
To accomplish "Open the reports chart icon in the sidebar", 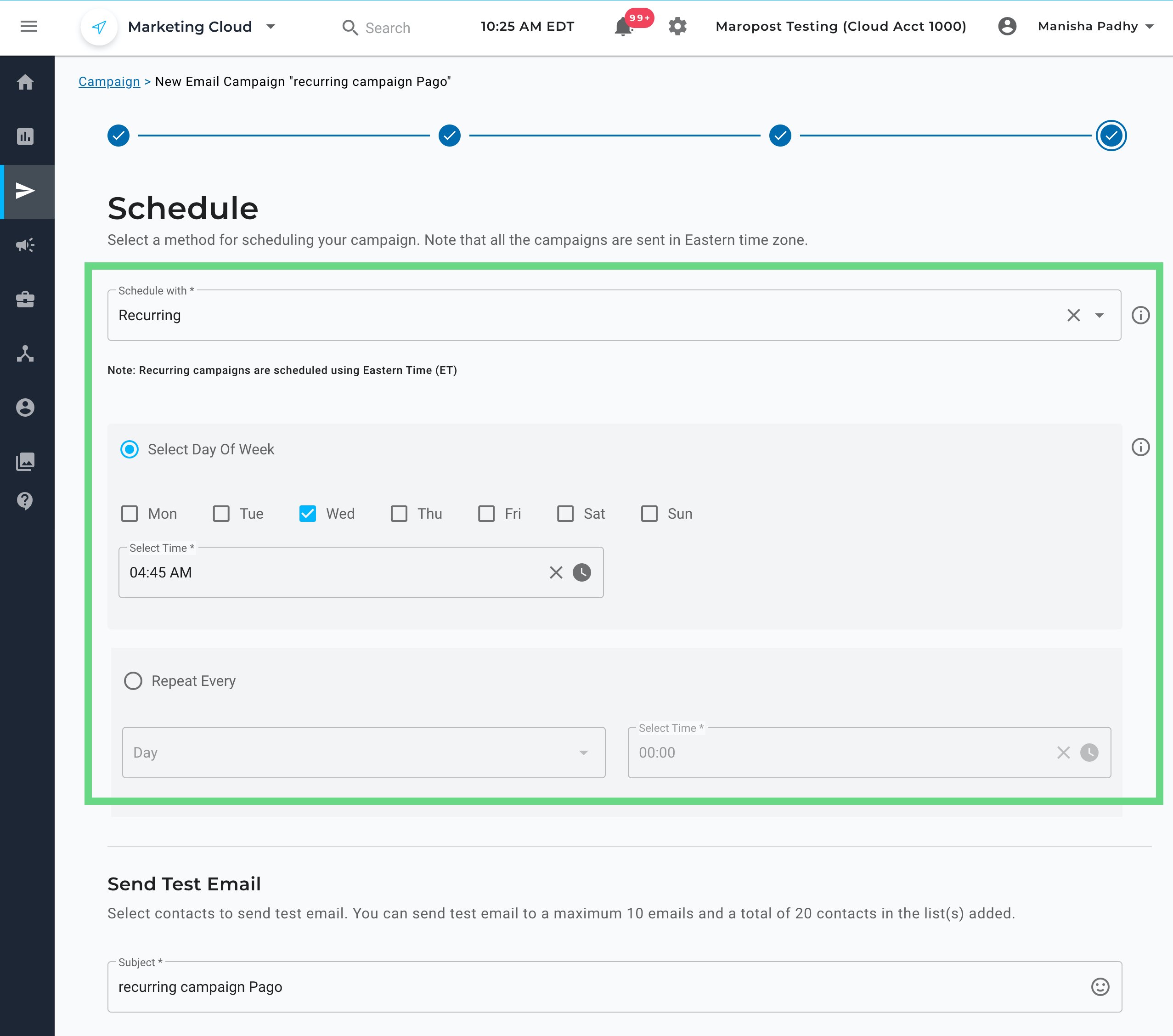I will pyautogui.click(x=25, y=136).
